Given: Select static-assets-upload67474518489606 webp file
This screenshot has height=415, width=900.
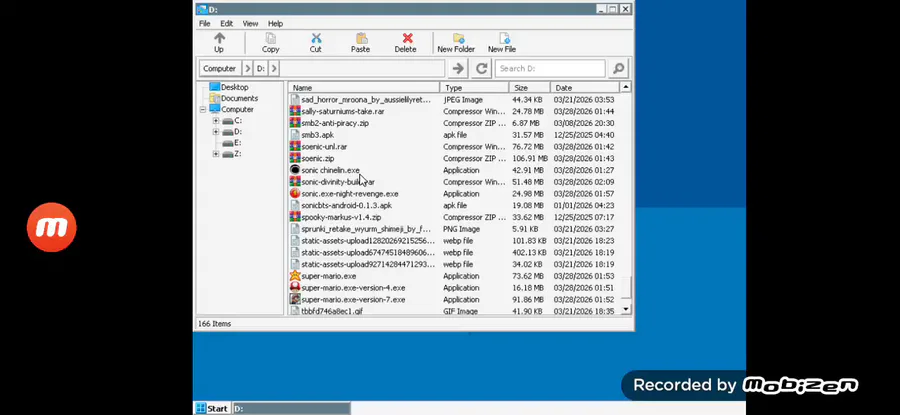Looking at the screenshot, I should coord(368,253).
